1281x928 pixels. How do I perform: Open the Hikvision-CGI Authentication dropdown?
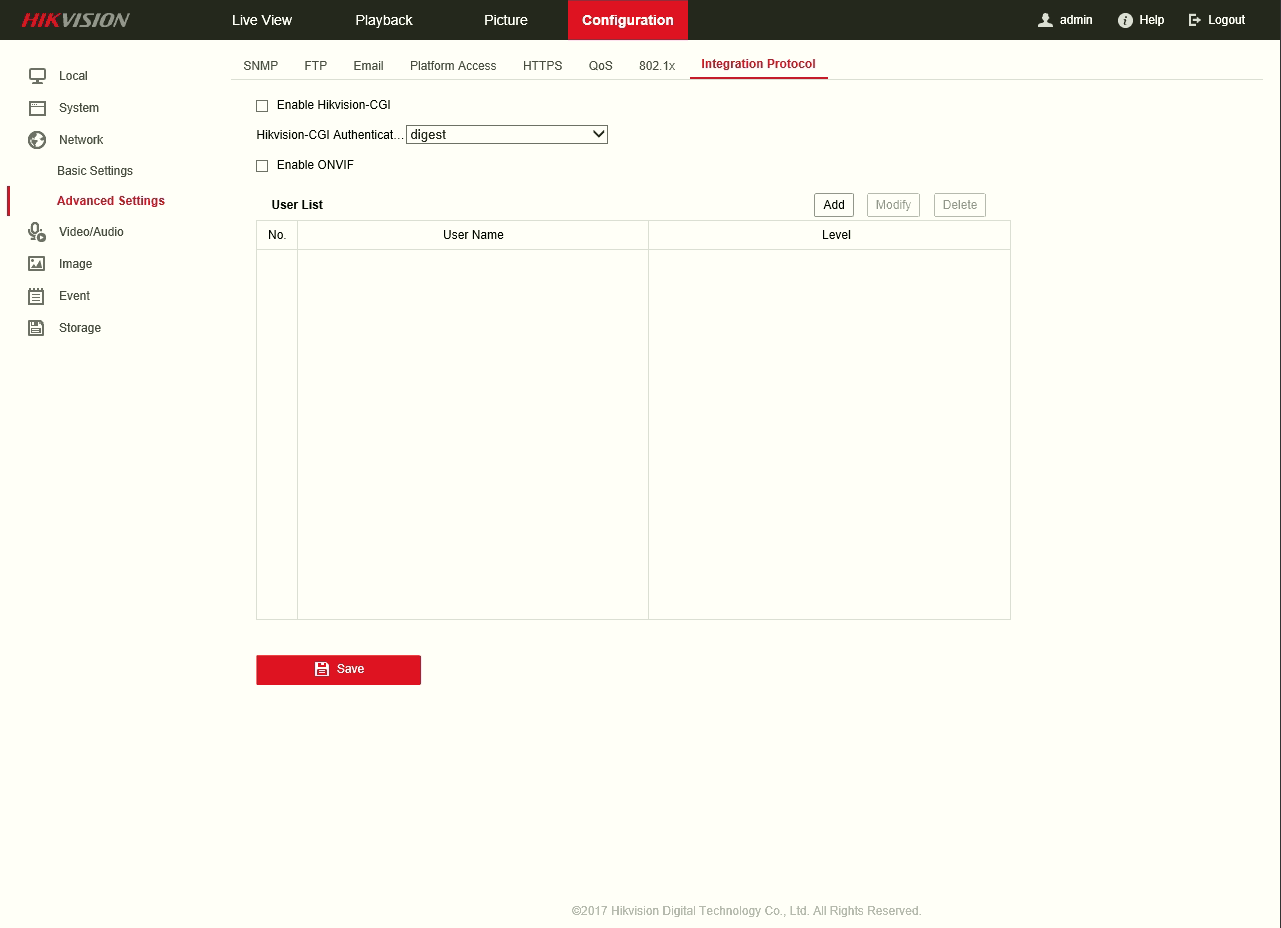(507, 134)
